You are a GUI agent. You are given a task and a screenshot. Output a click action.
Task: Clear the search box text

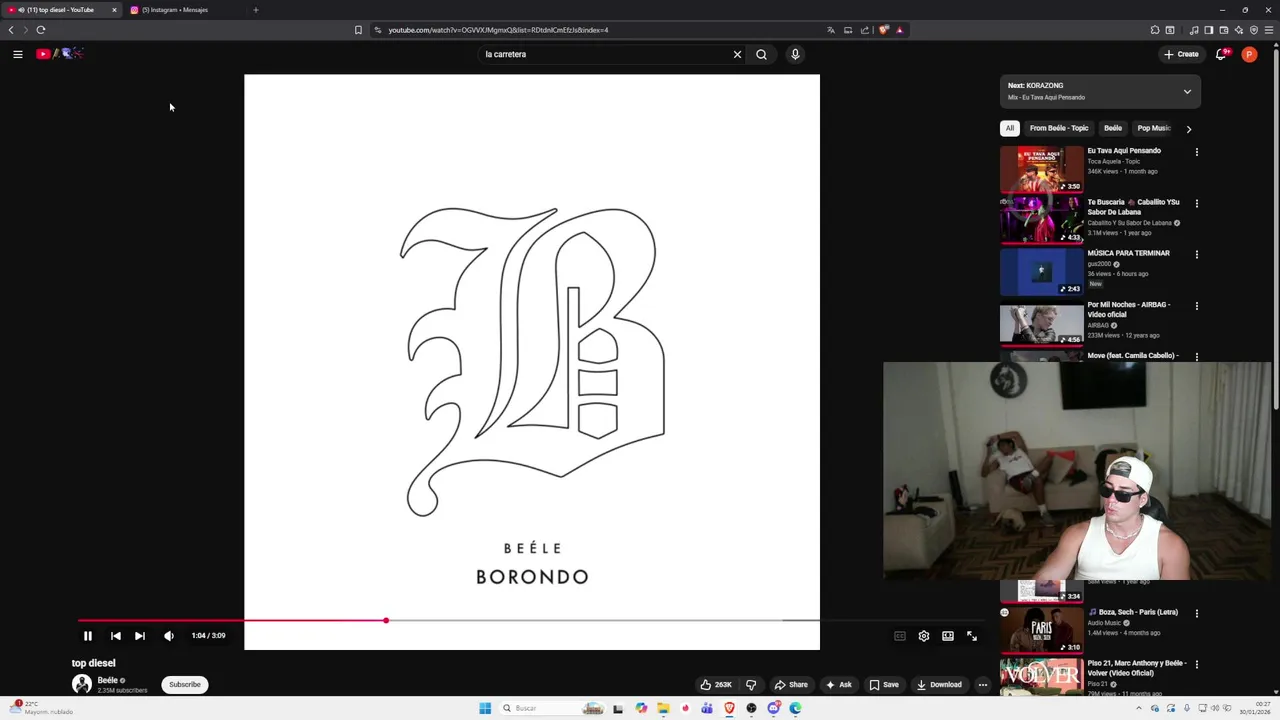pyautogui.click(x=737, y=54)
